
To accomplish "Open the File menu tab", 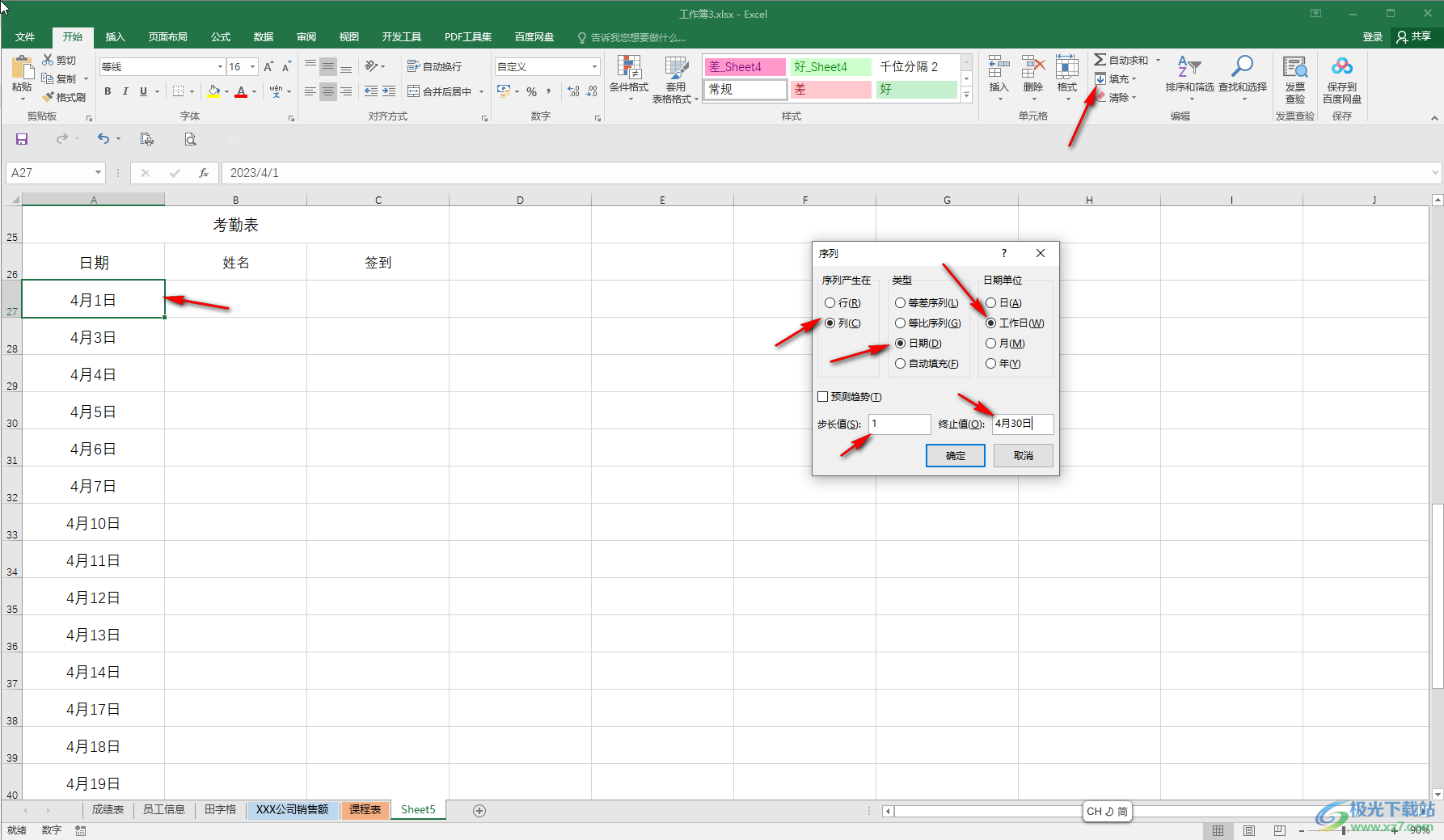I will (25, 37).
